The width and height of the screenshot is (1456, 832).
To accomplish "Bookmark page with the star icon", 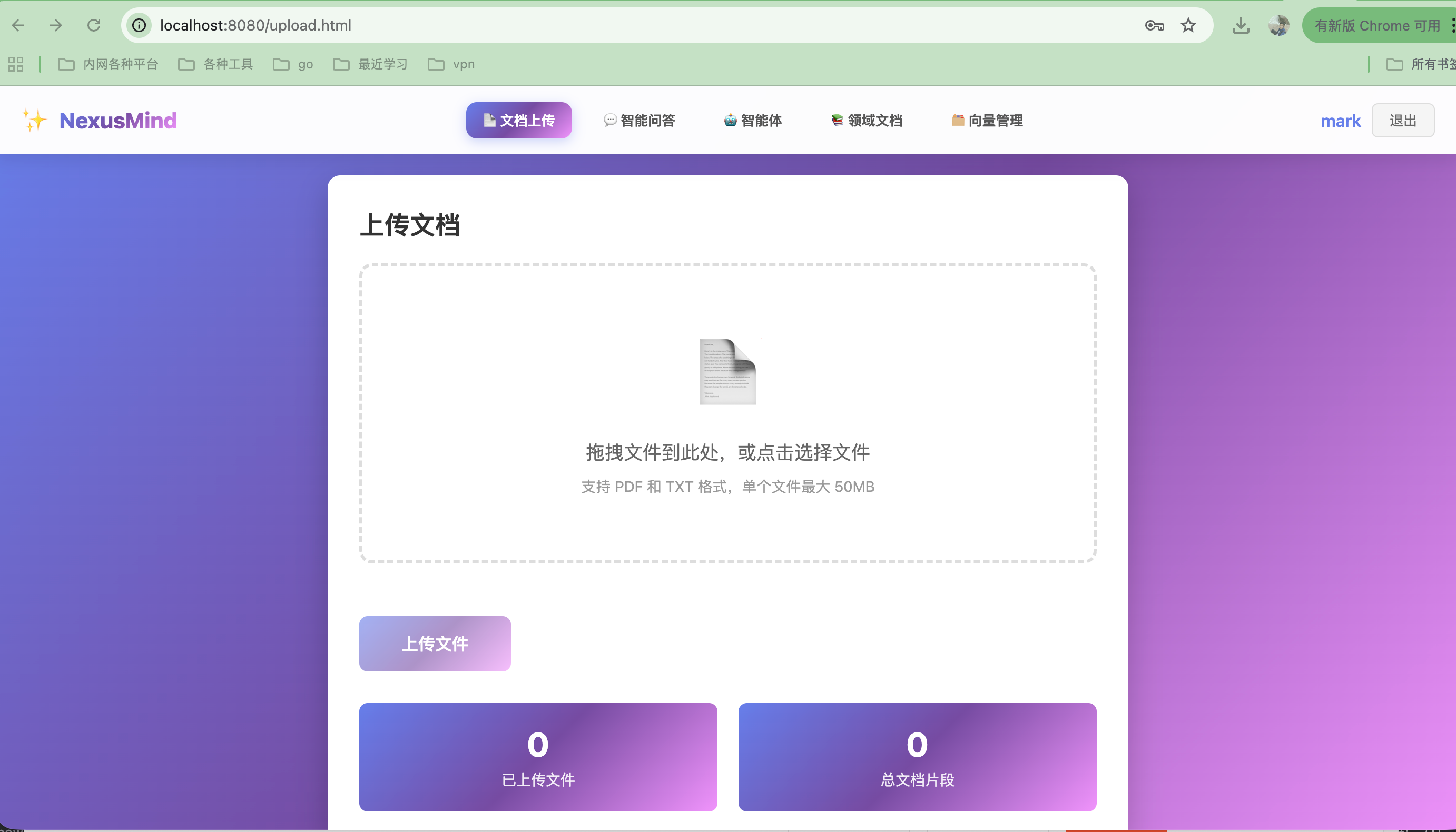I will click(x=1188, y=25).
